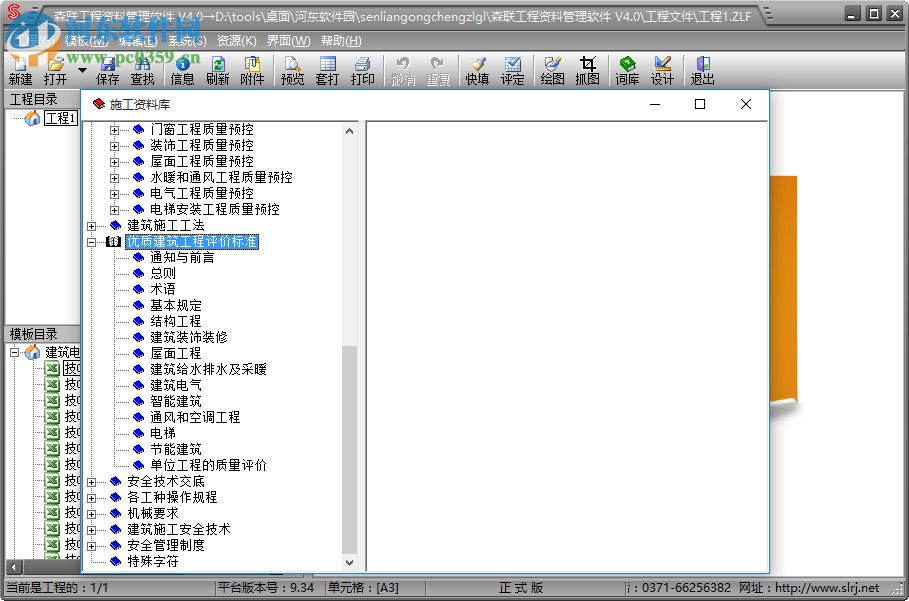Viewport: 909px width, 601px height.
Task: Open the 系统(S) menu
Action: [x=187, y=41]
